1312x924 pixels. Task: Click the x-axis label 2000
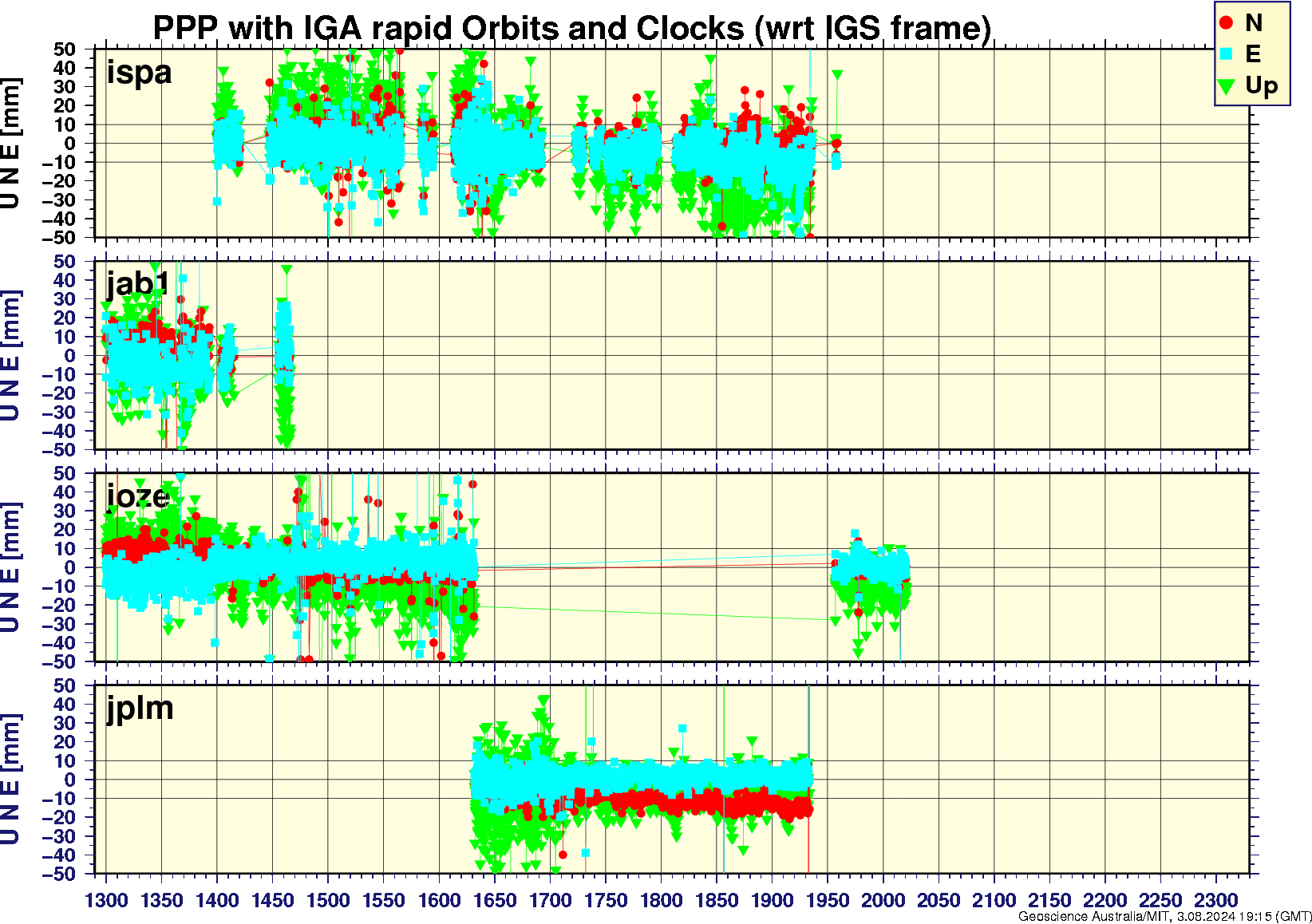[883, 900]
